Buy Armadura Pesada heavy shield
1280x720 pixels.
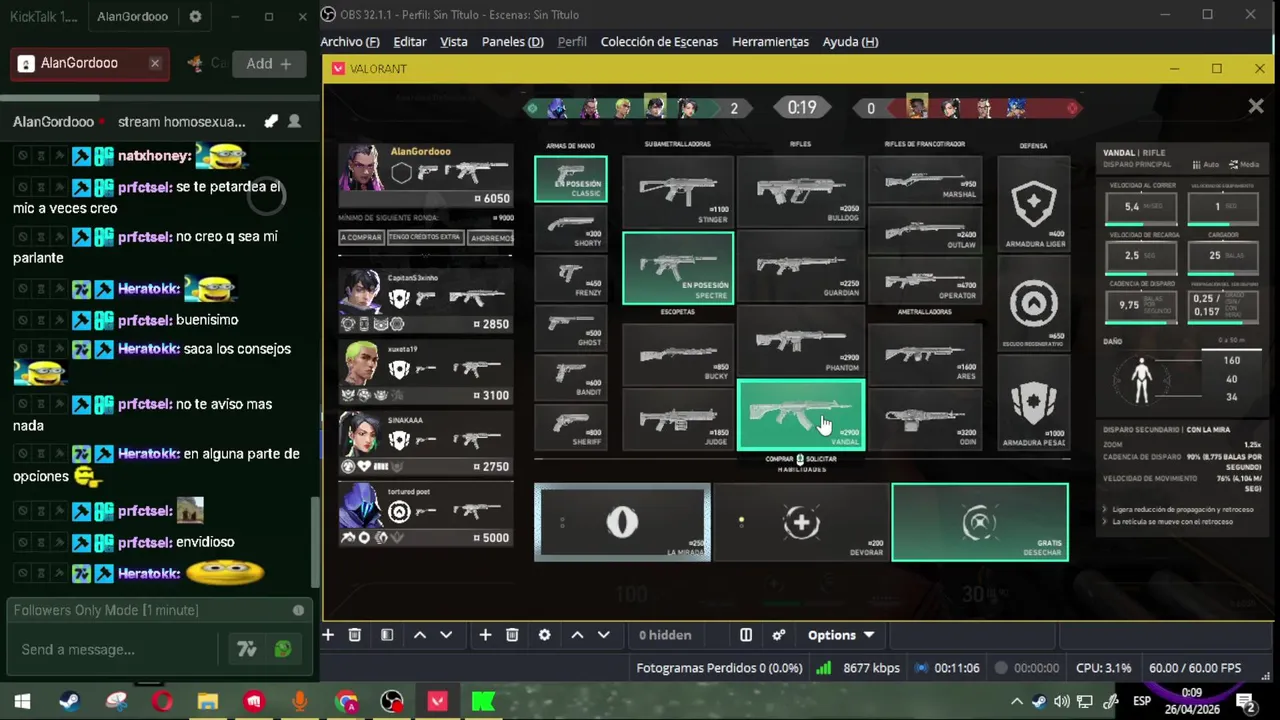1033,403
